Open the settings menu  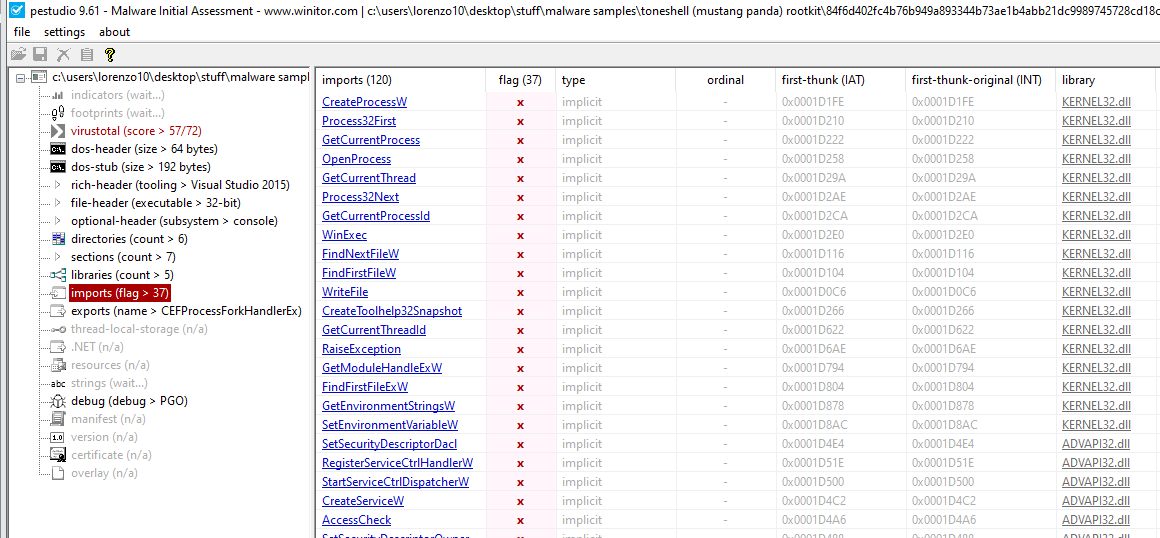pos(64,32)
